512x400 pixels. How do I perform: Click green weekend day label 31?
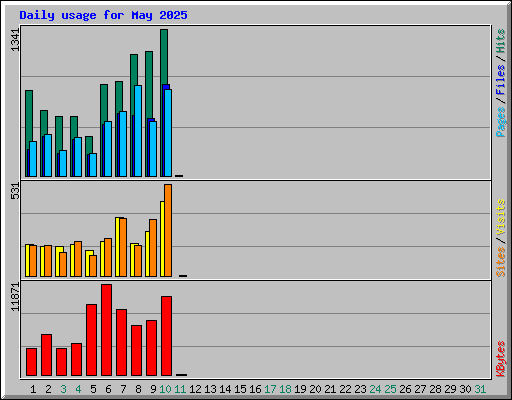point(480,389)
